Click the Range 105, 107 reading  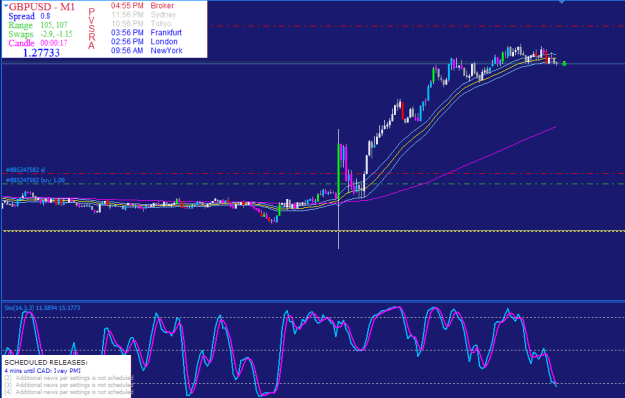tap(38, 25)
